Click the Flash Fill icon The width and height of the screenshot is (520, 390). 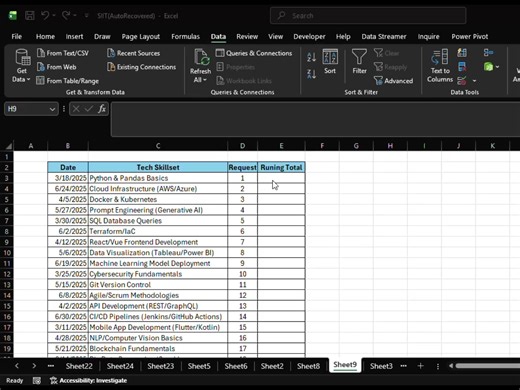[462, 53]
